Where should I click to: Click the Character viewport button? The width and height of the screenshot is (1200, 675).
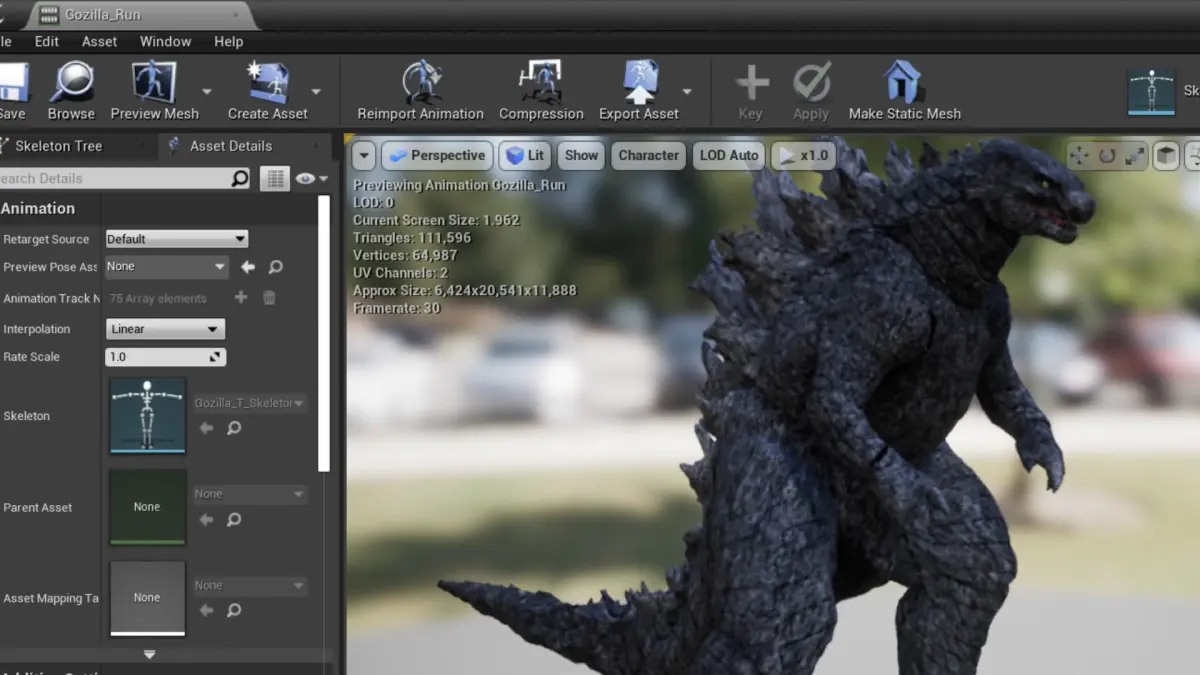tap(648, 156)
